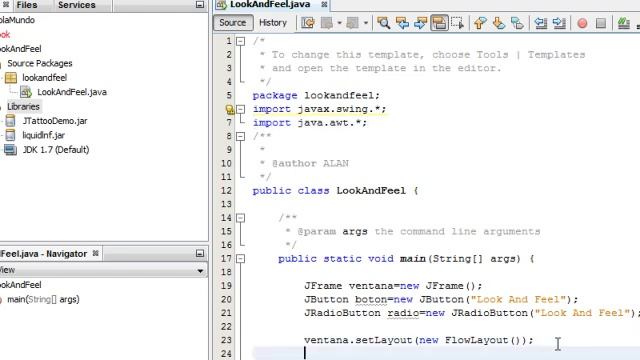Screen dimensions: 640x360
Task: Open the History view
Action: click(273, 22)
